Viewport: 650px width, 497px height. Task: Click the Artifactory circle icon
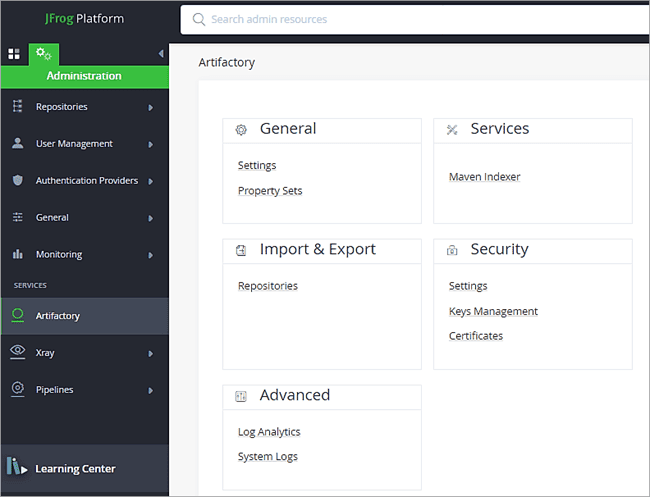[17, 315]
